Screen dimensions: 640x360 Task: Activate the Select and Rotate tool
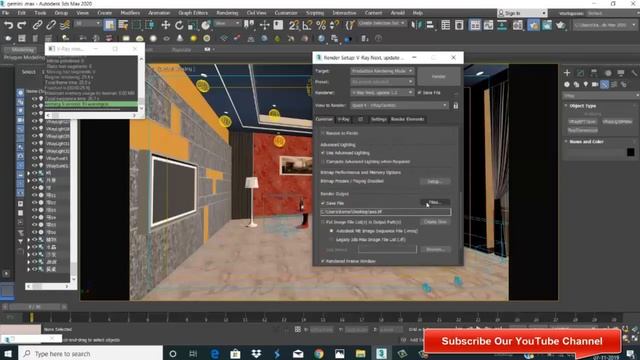click(x=179, y=25)
